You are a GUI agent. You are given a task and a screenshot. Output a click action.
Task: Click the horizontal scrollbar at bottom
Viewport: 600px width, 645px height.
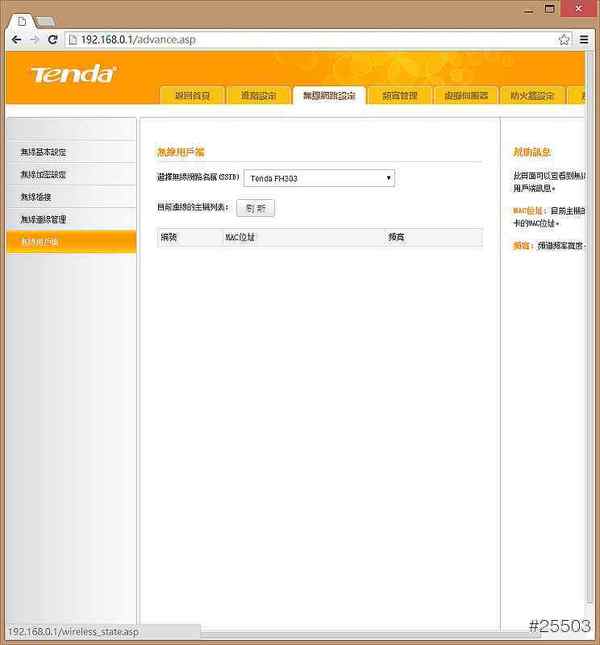[370, 633]
